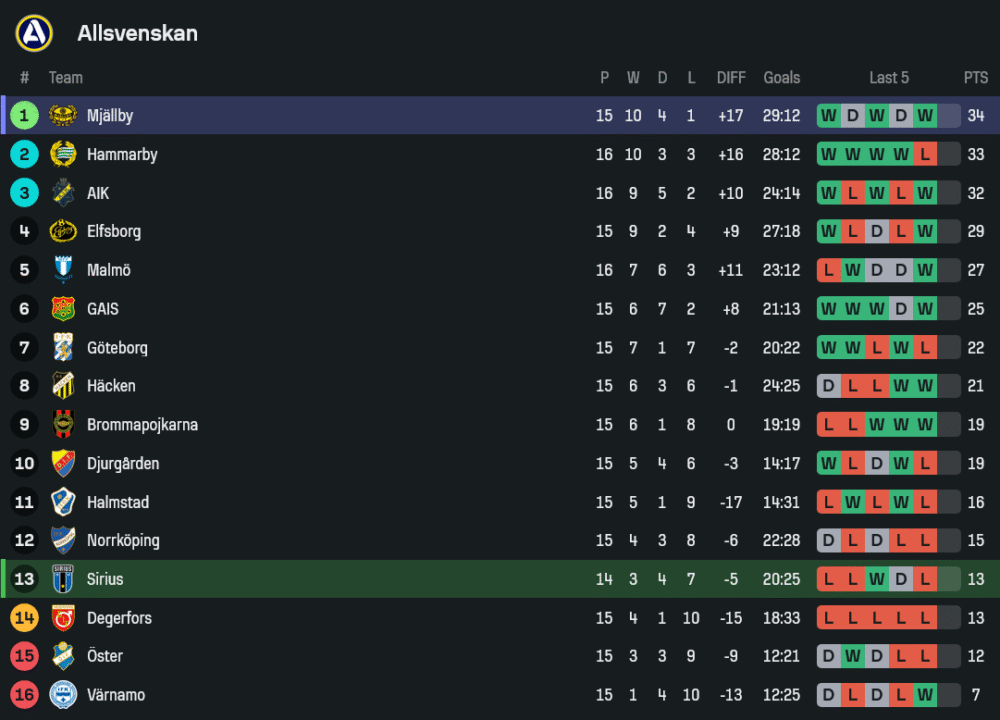This screenshot has width=1000, height=720.
Task: Click Hammarby's red loss form badge
Action: (x=925, y=154)
